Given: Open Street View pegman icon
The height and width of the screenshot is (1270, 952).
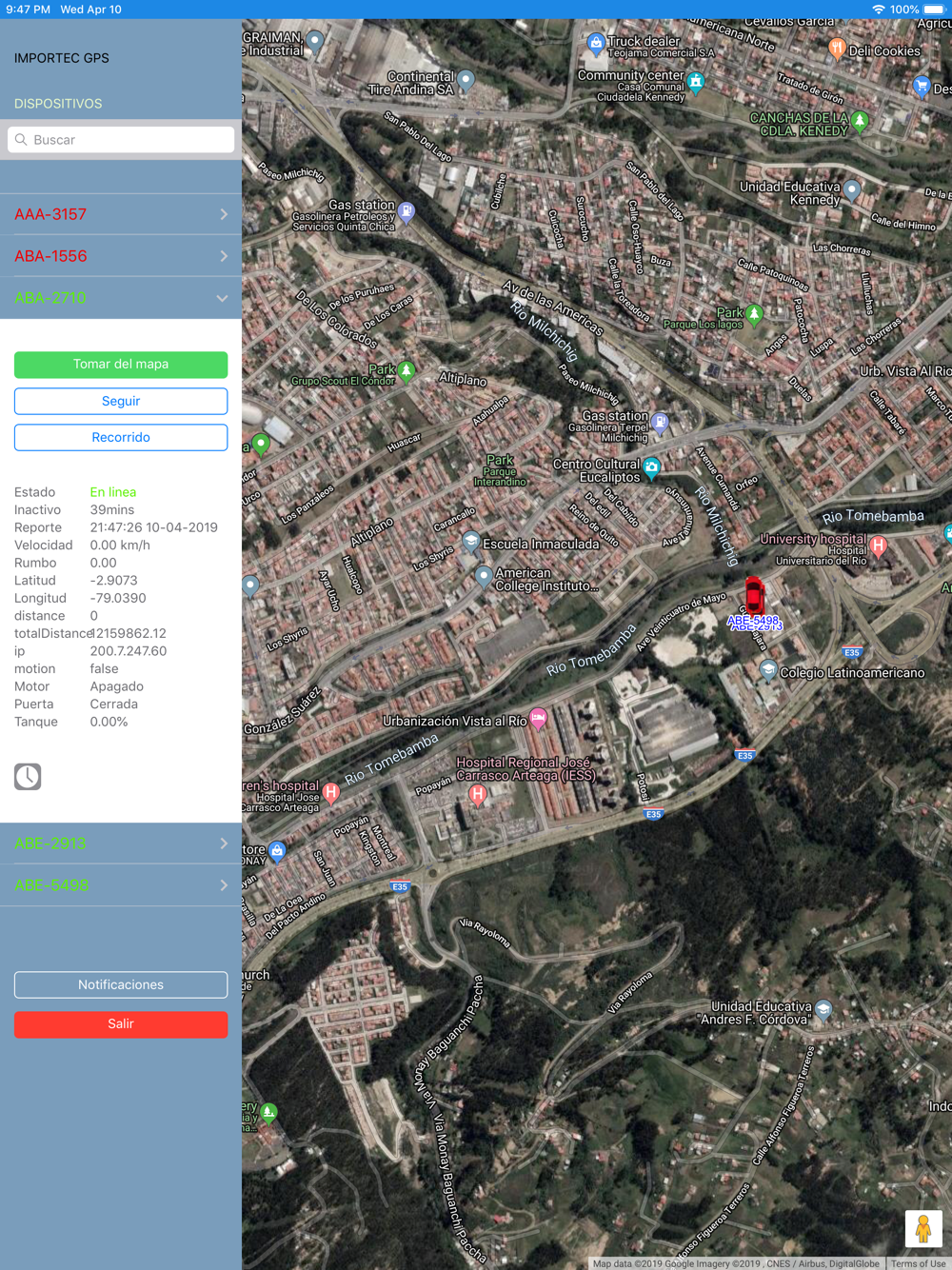Looking at the screenshot, I should point(922,1228).
